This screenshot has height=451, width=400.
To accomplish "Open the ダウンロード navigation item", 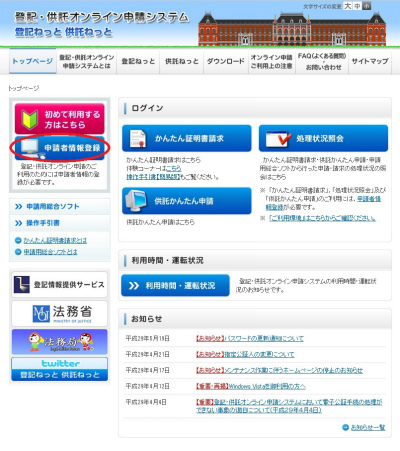I will point(226,61).
